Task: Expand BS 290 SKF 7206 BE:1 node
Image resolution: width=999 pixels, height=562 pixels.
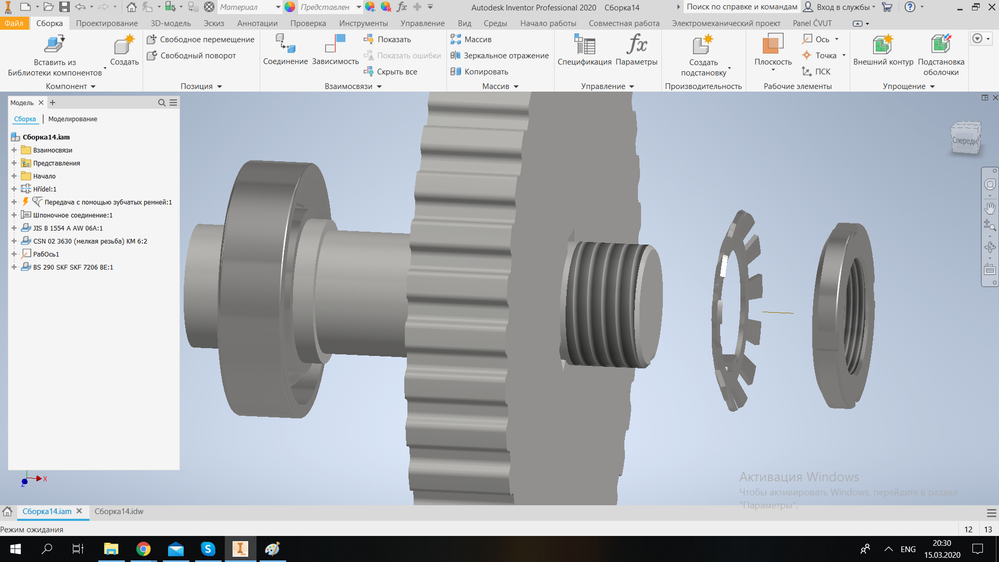Action: click(x=14, y=267)
